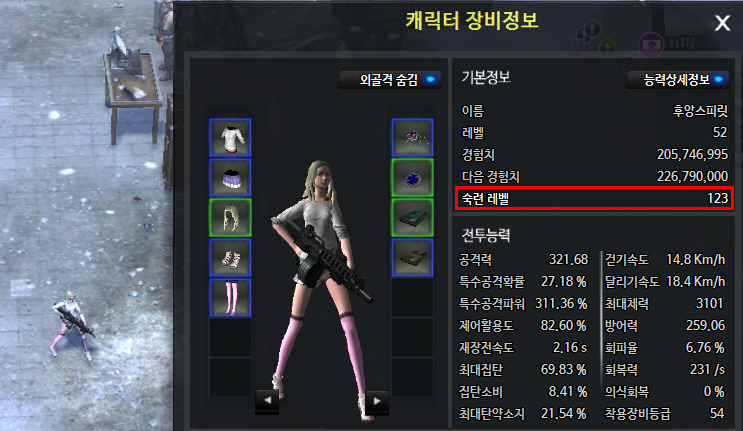This screenshot has width=743, height=431.
Task: Select the purple skirt equipment slot
Action: 230,178
